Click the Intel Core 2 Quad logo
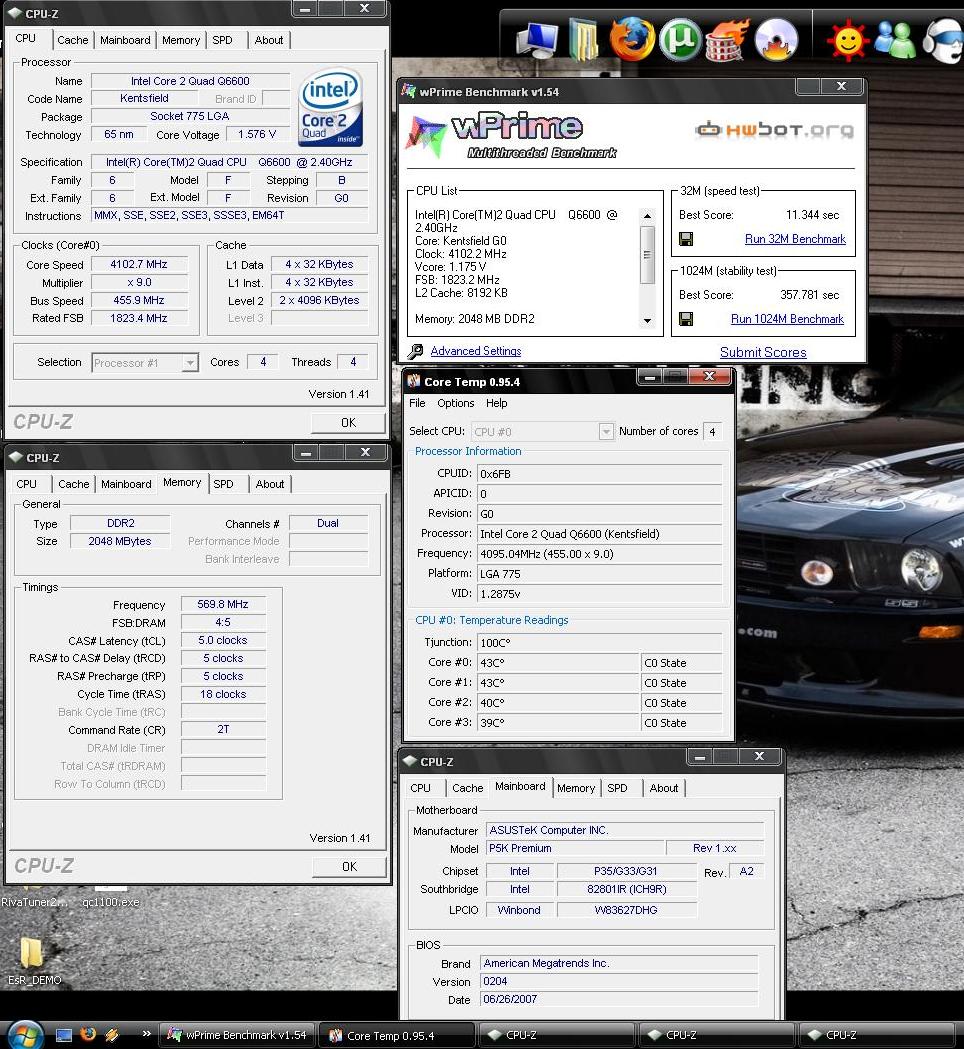The image size is (964, 1049). (x=330, y=106)
